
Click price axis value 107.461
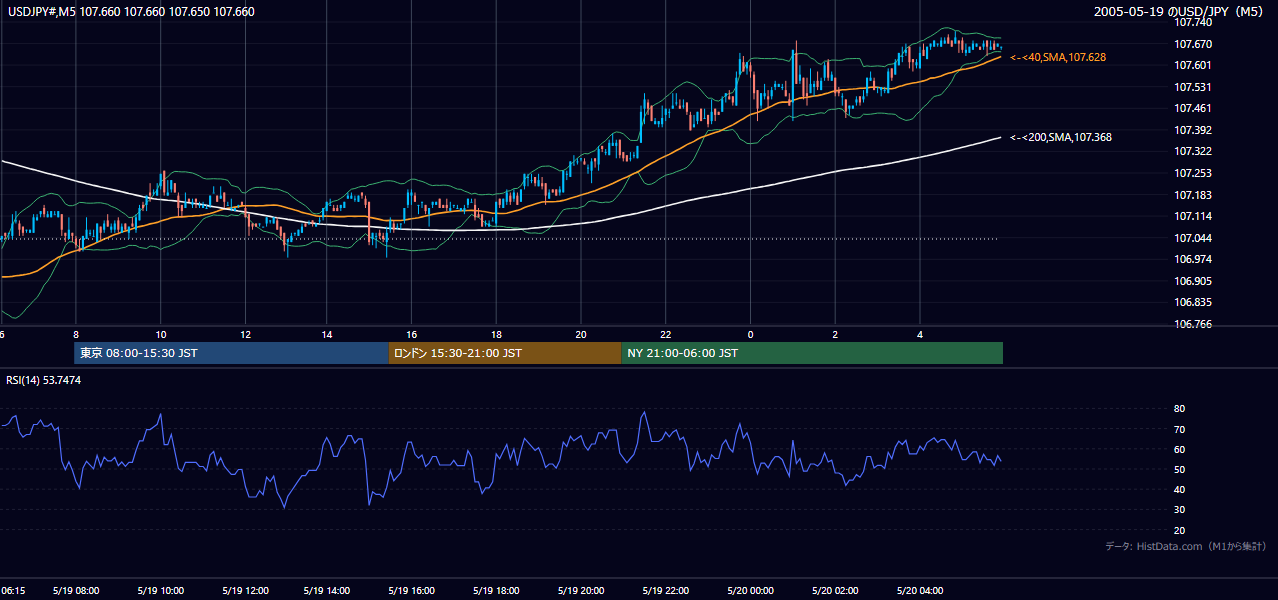pyautogui.click(x=1193, y=108)
